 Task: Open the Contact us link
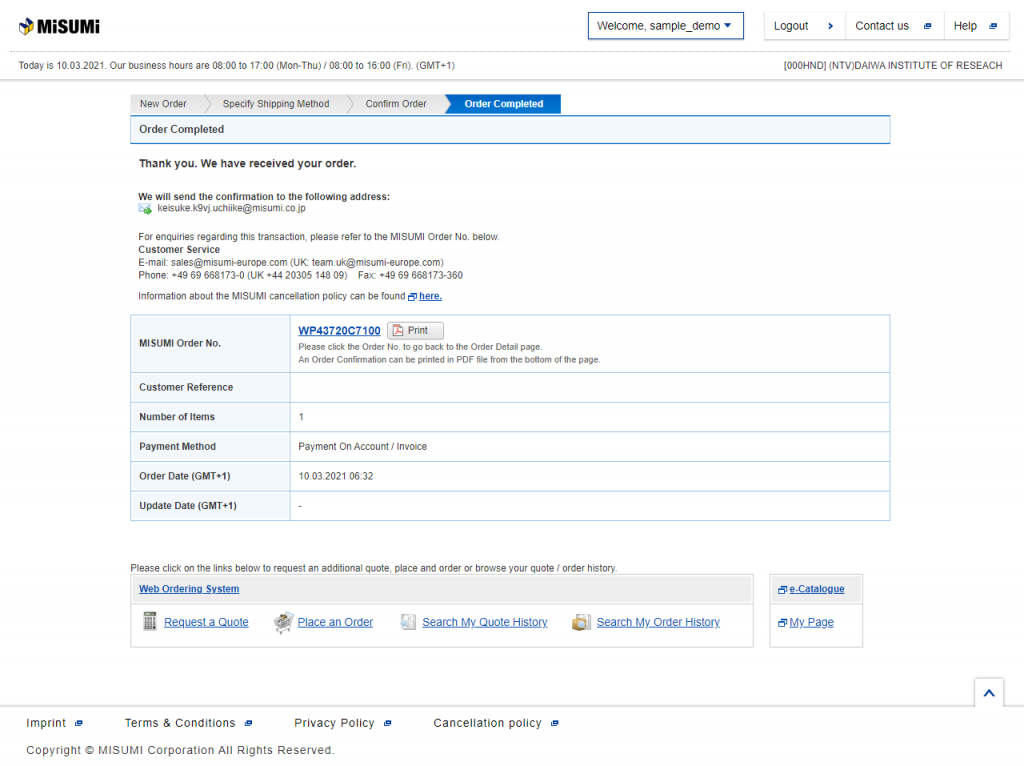(x=893, y=25)
